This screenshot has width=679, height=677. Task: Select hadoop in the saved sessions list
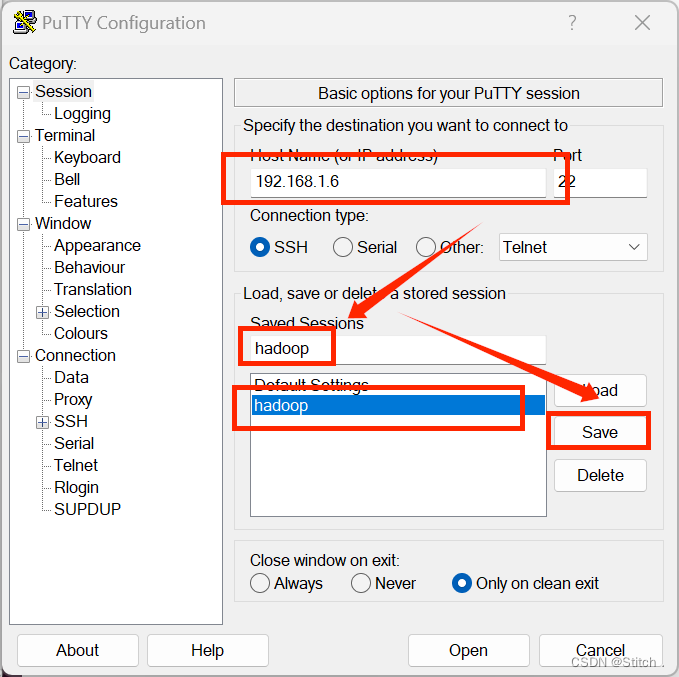(398, 405)
